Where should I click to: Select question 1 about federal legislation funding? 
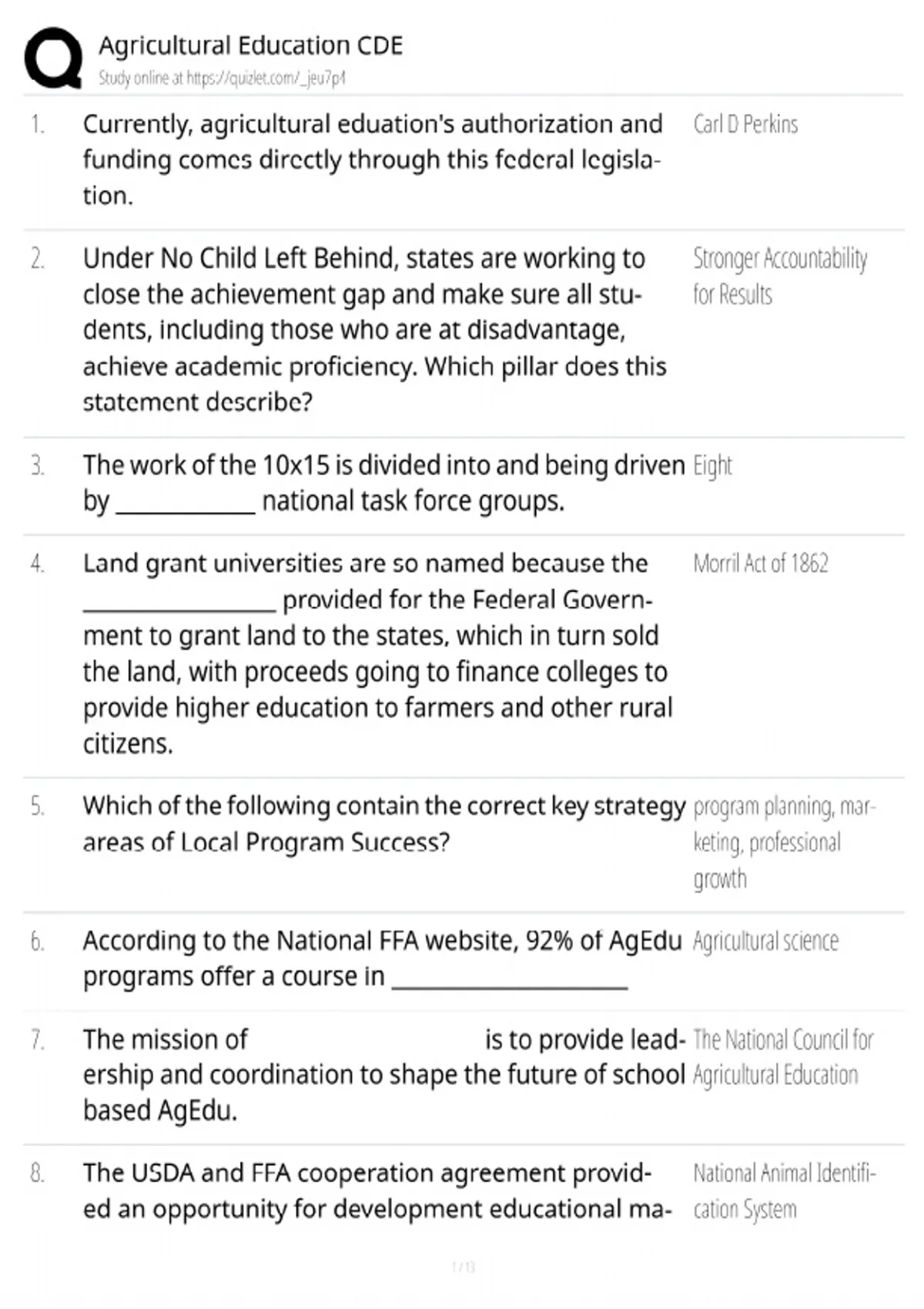(x=372, y=159)
